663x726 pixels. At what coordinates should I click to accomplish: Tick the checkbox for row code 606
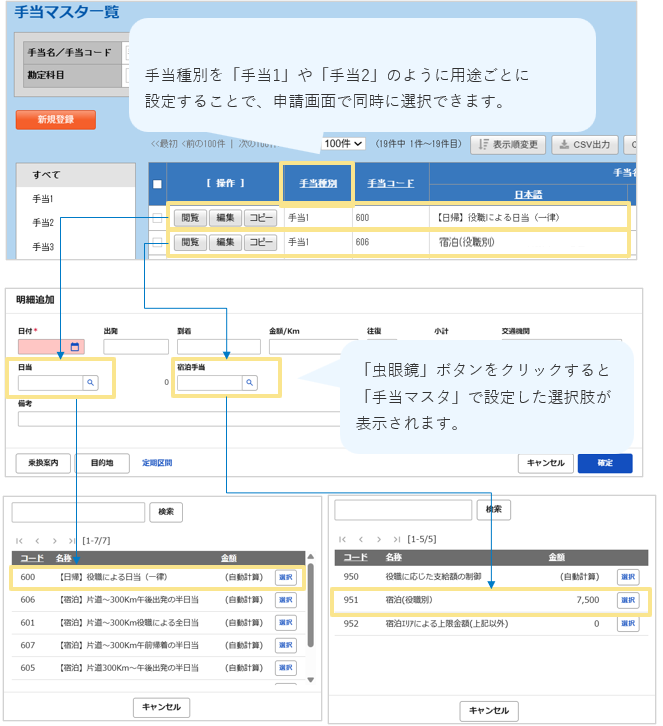pyautogui.click(x=157, y=242)
